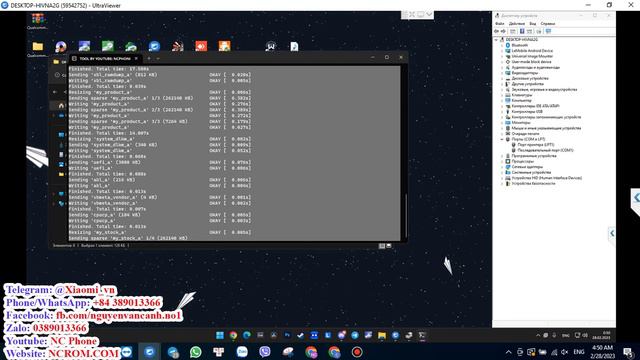
Task: Open the Справка menu in Device Manager
Action: [548, 24]
